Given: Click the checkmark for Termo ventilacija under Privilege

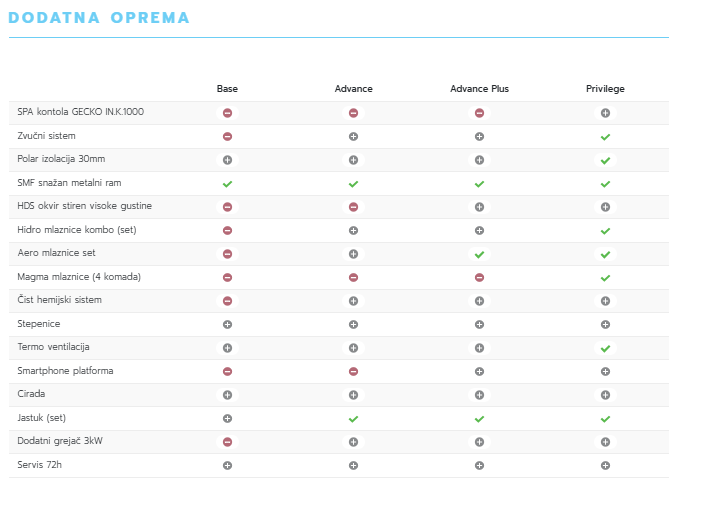Looking at the screenshot, I should (605, 348).
